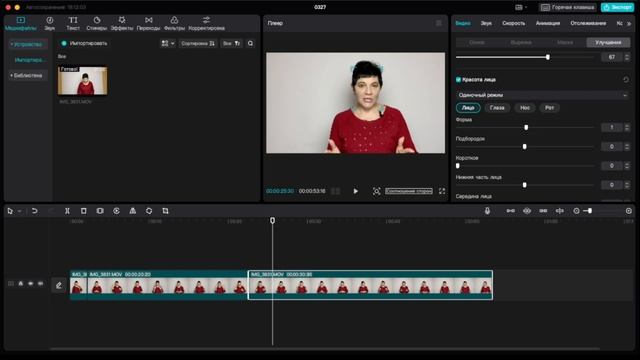Screen dimensions: 640x360
Task: Open the player panel menu icon
Action: coord(438,23)
